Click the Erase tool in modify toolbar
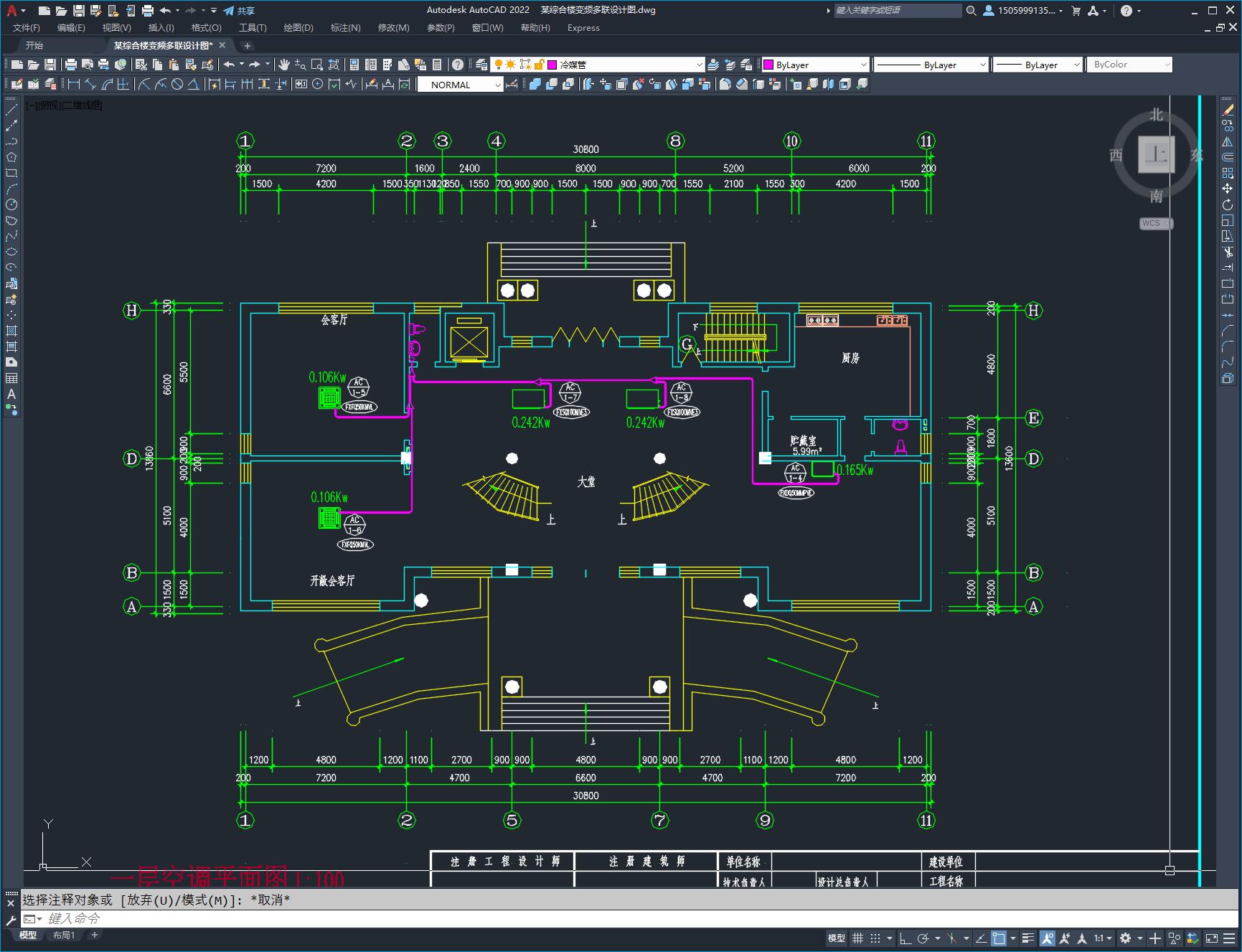 click(1228, 110)
